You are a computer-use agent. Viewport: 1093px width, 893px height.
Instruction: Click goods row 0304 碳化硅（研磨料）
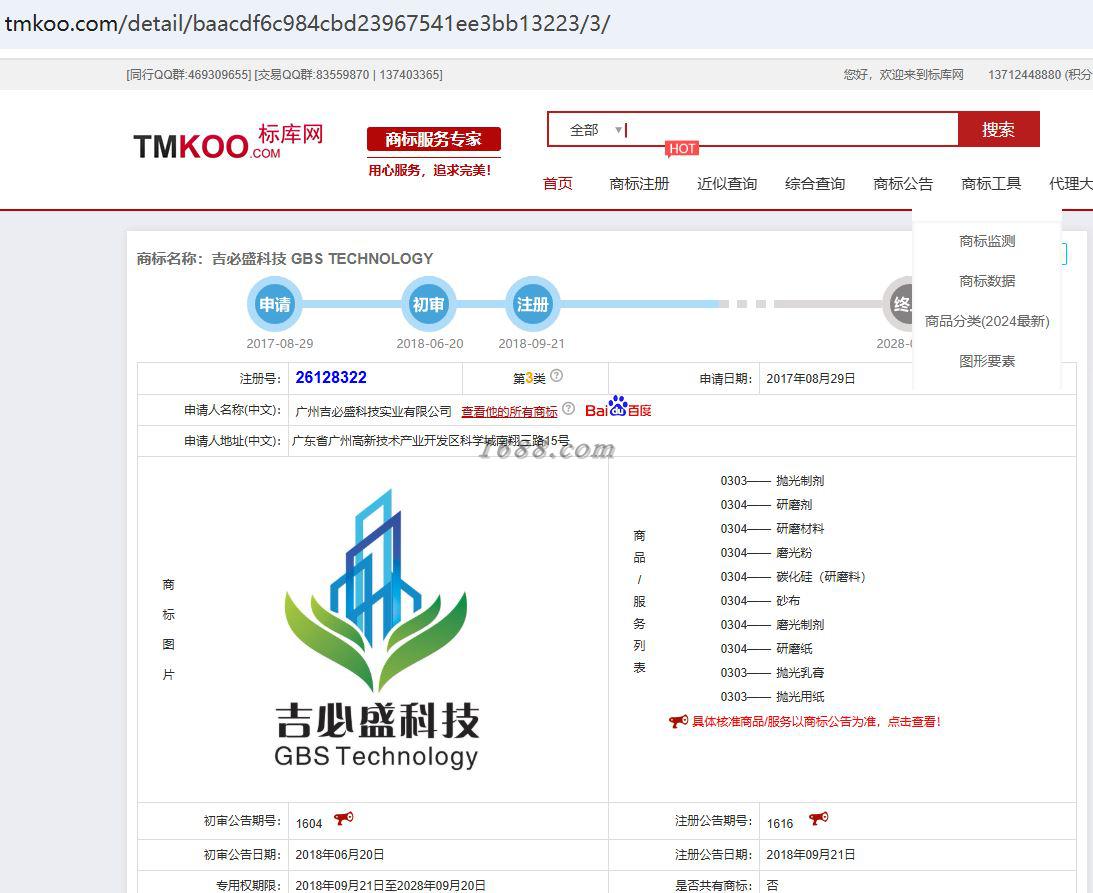click(793, 577)
